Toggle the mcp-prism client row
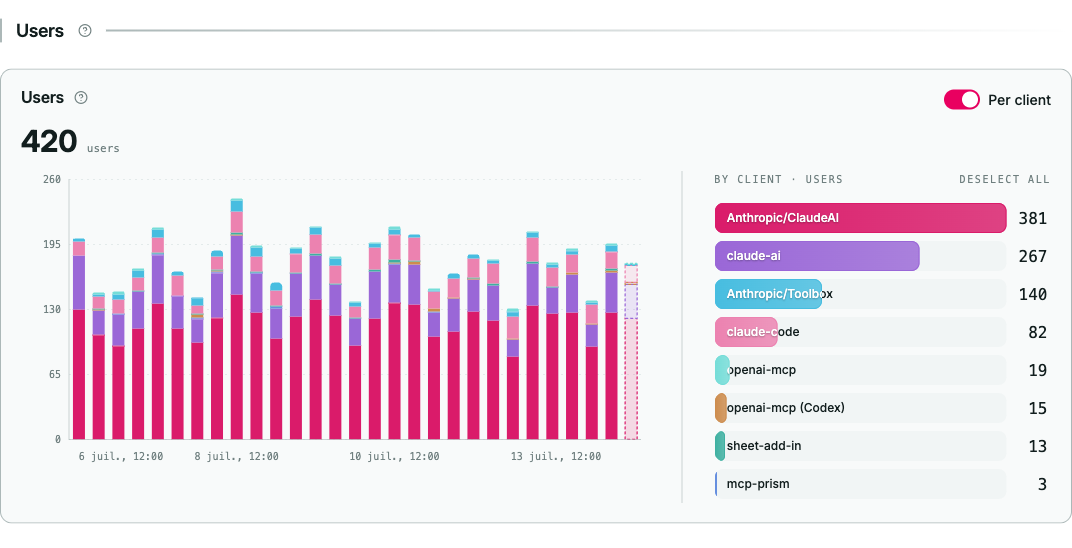Viewport: 1072px width, 548px height. [x=861, y=484]
